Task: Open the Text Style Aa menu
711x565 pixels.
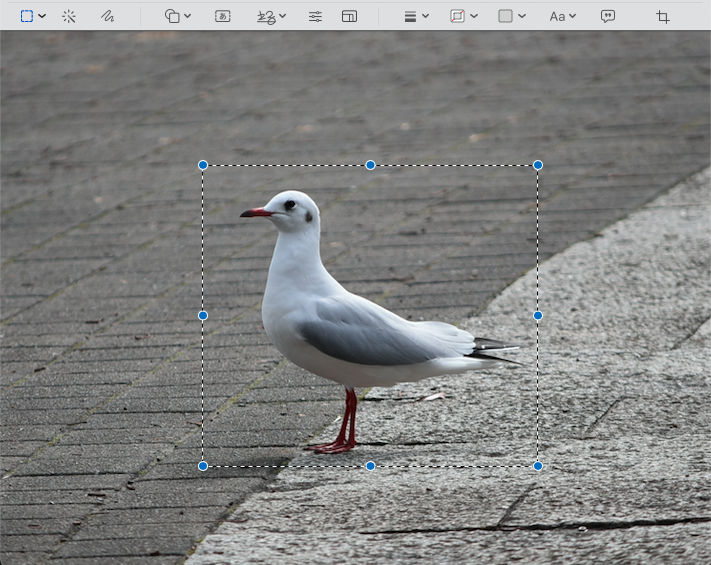Action: point(563,17)
